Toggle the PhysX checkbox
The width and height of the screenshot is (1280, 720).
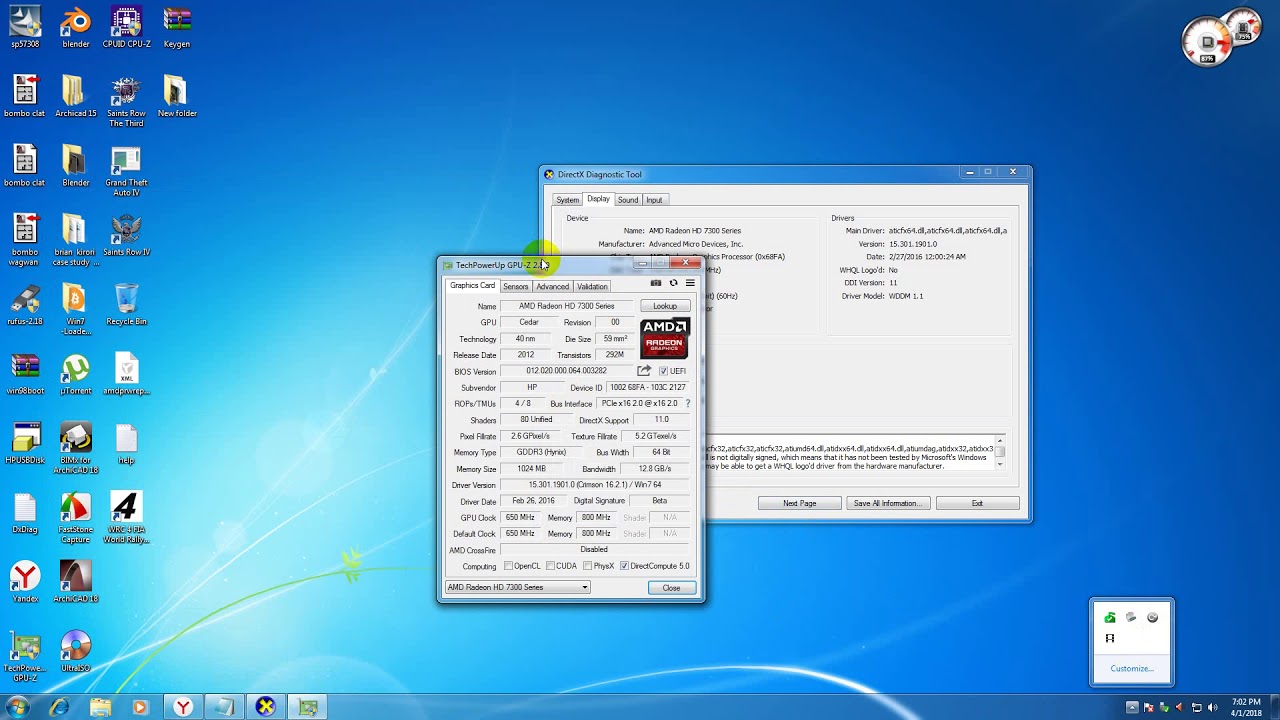(x=587, y=566)
